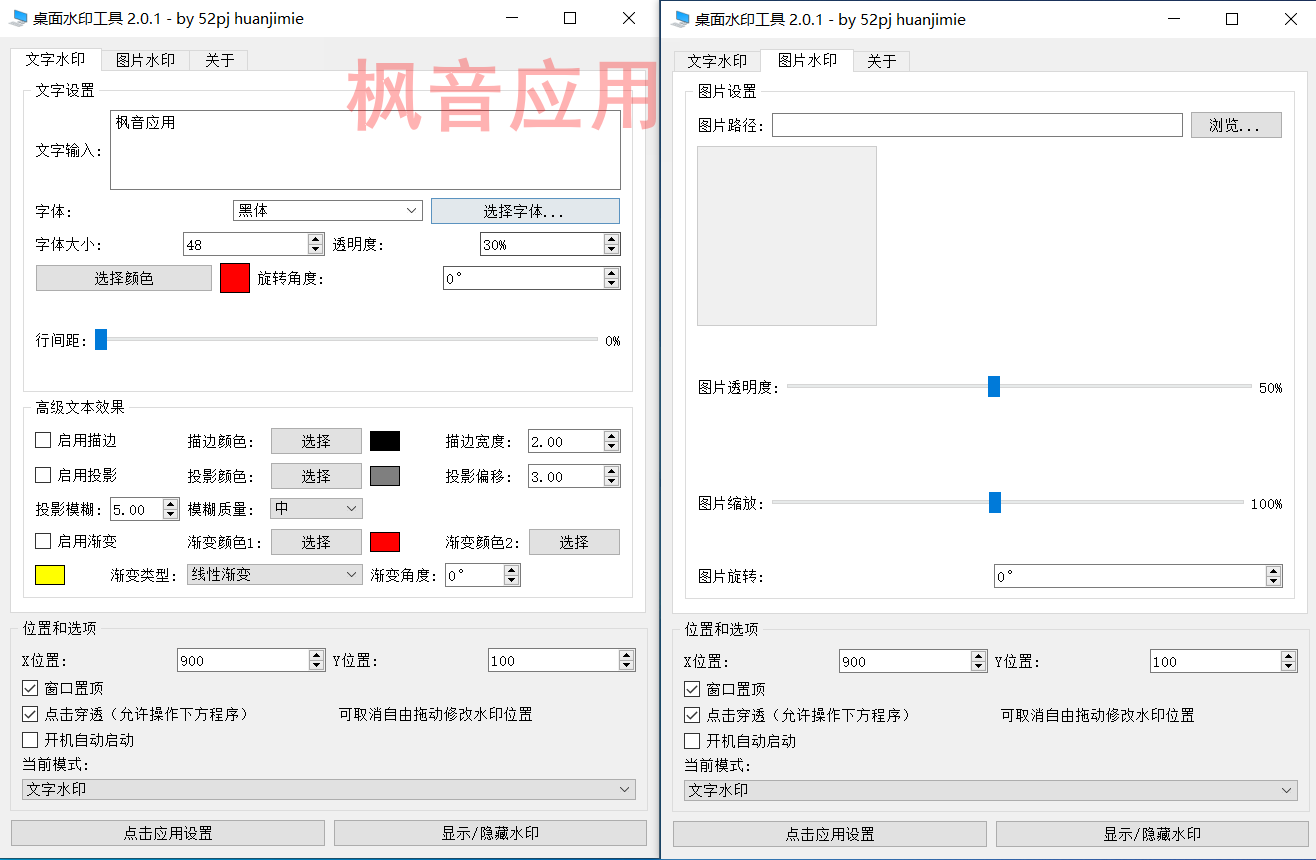The height and width of the screenshot is (860, 1316).
Task: Click the 行间距 slider handle
Action: [x=101, y=340]
